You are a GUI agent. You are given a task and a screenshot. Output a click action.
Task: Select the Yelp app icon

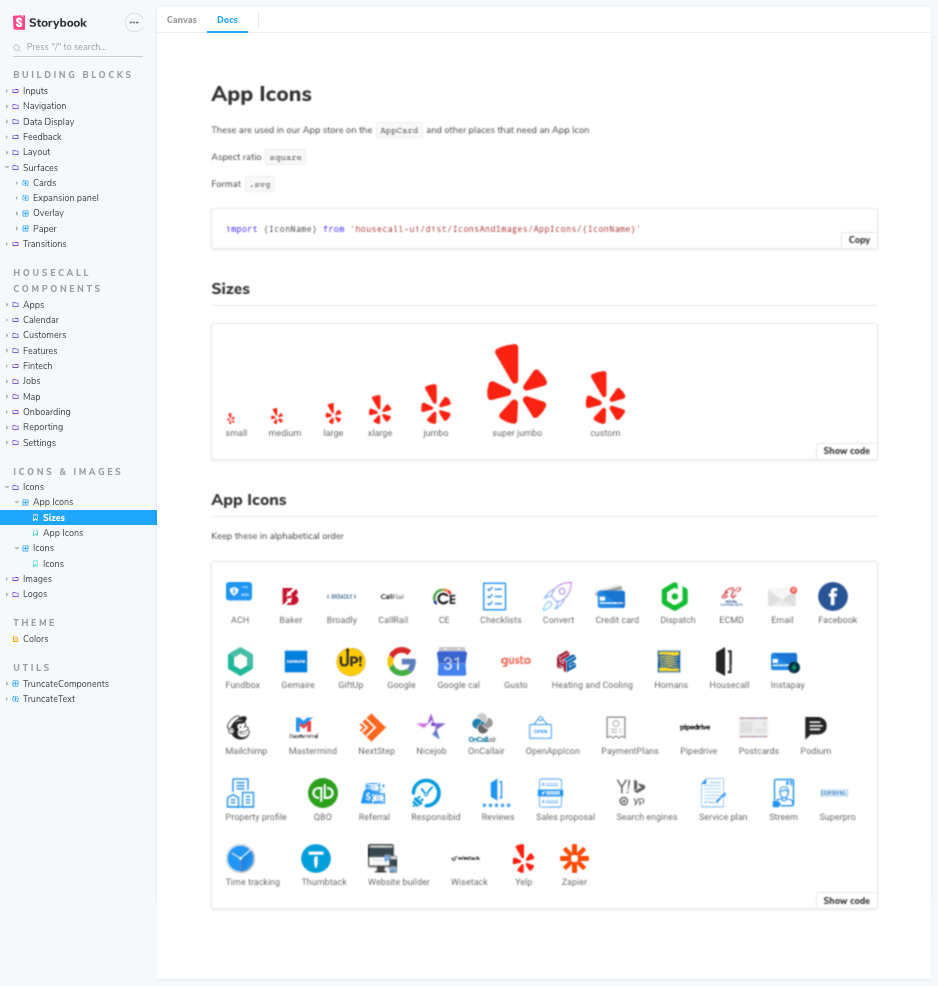(x=523, y=858)
